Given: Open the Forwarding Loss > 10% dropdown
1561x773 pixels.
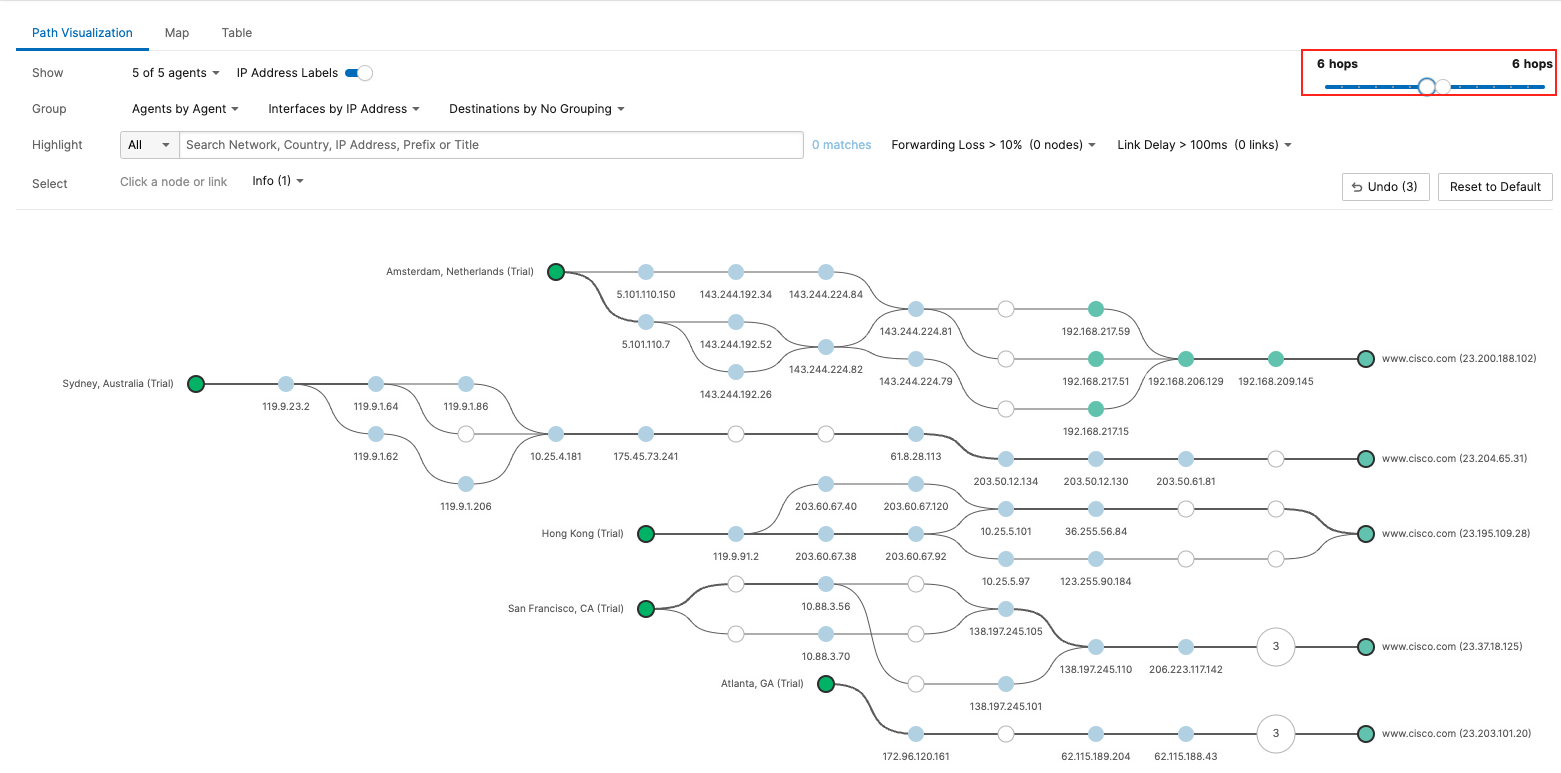Looking at the screenshot, I should [993, 145].
